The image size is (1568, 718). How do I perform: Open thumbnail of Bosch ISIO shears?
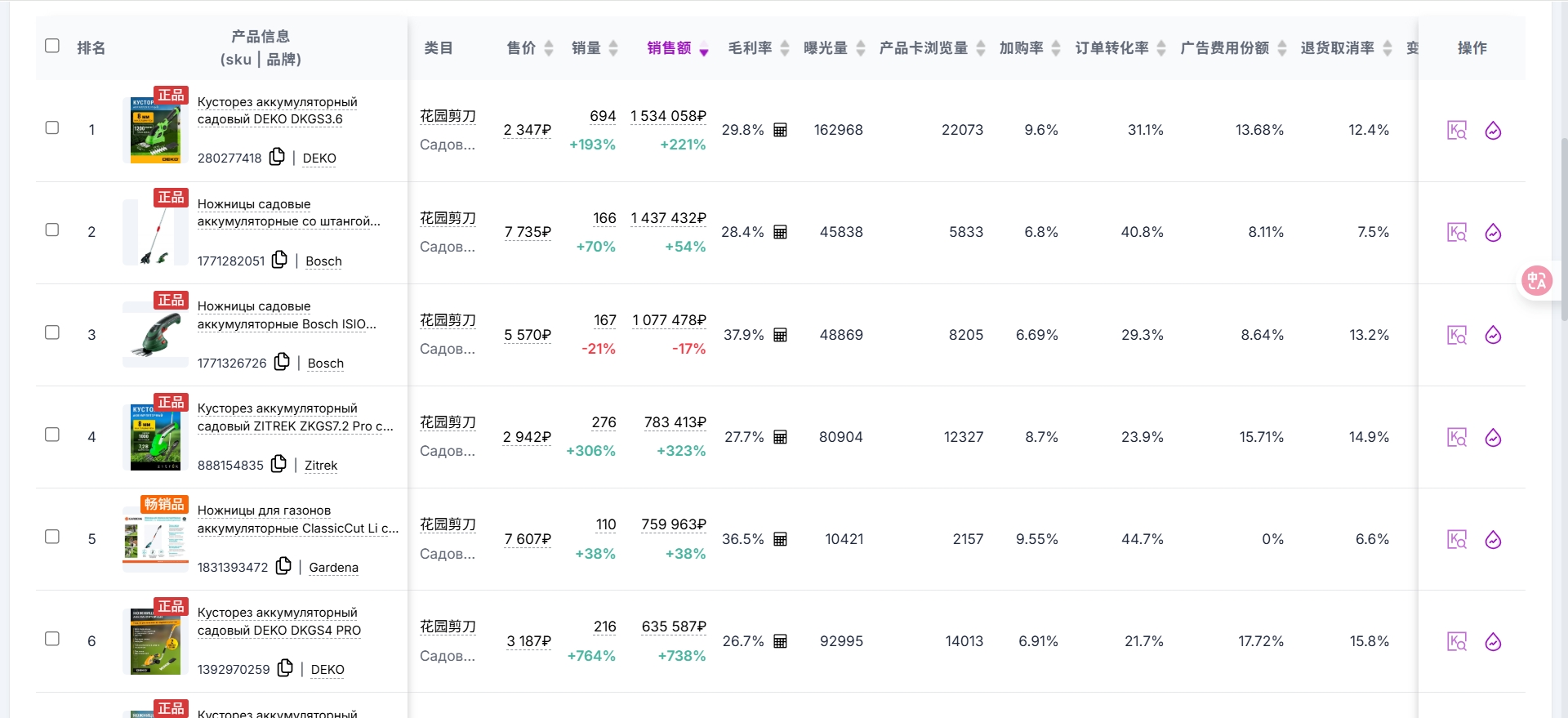(x=155, y=335)
